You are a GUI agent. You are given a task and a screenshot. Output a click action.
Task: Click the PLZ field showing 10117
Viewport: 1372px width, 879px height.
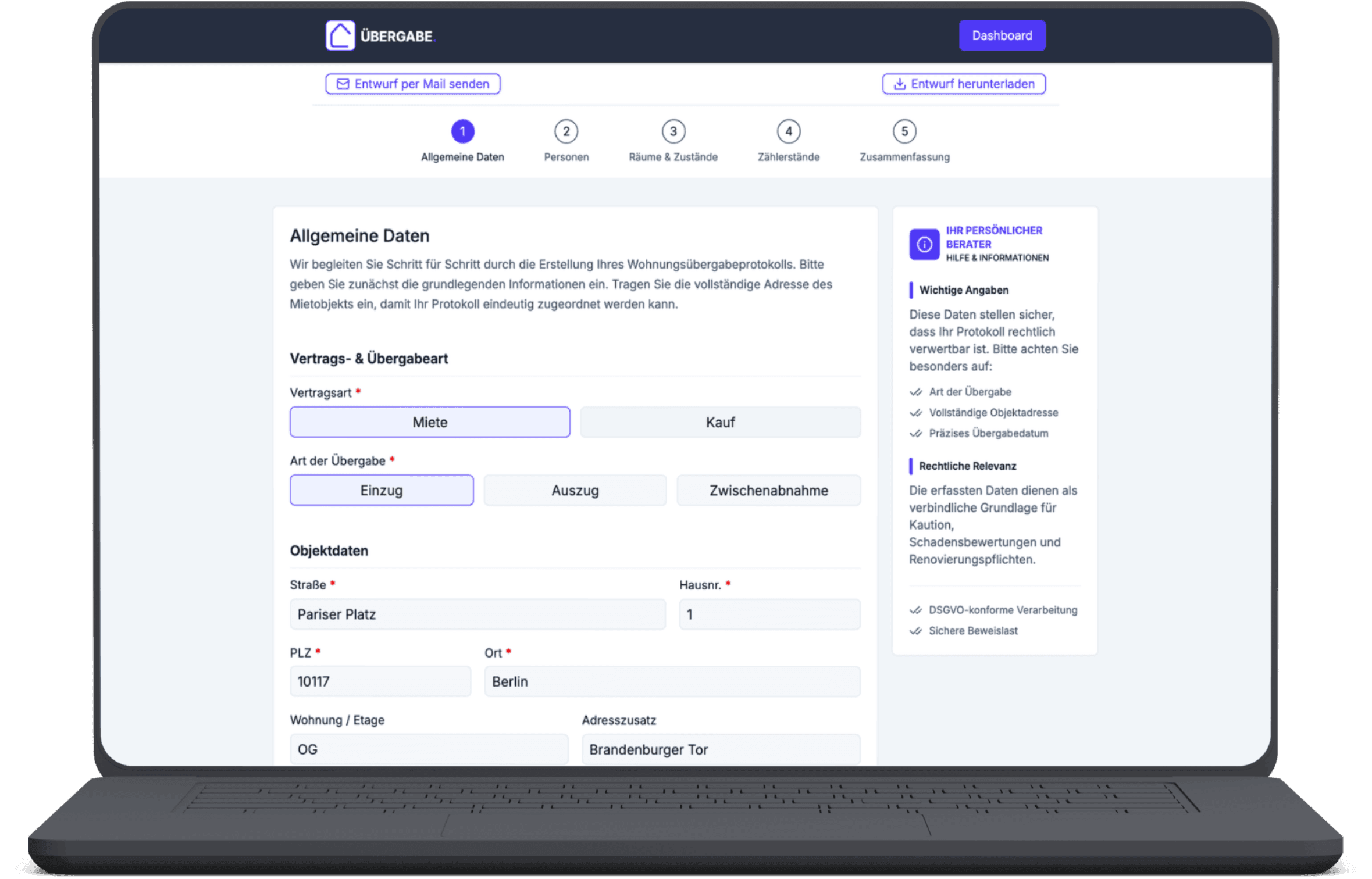click(x=380, y=681)
